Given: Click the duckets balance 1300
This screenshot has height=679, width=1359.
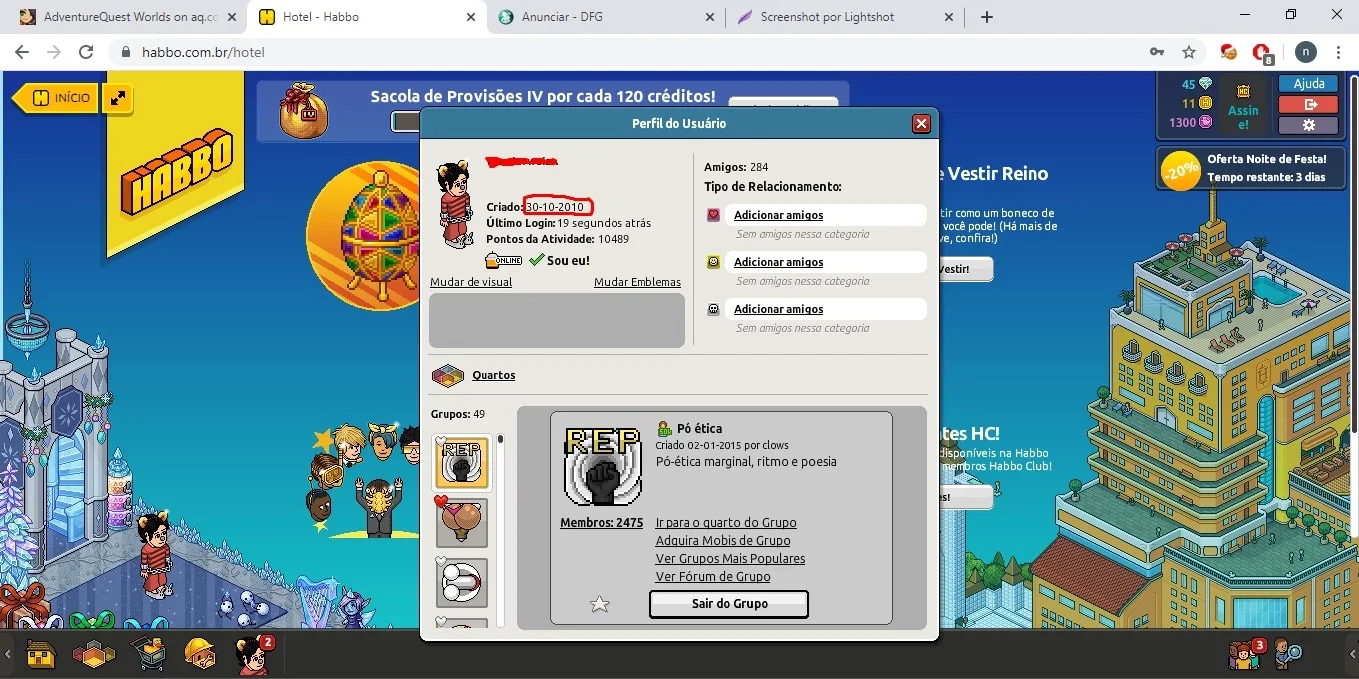Looking at the screenshot, I should (1190, 122).
